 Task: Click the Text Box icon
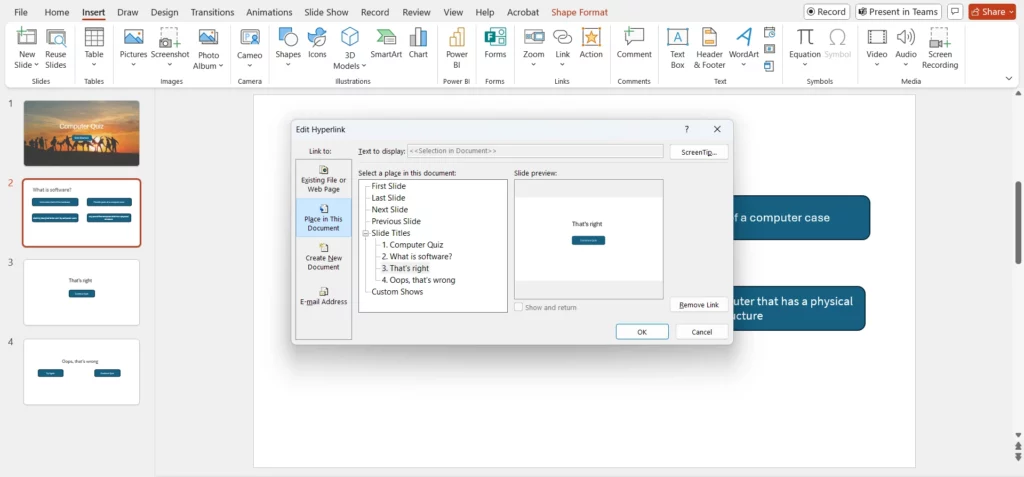677,43
